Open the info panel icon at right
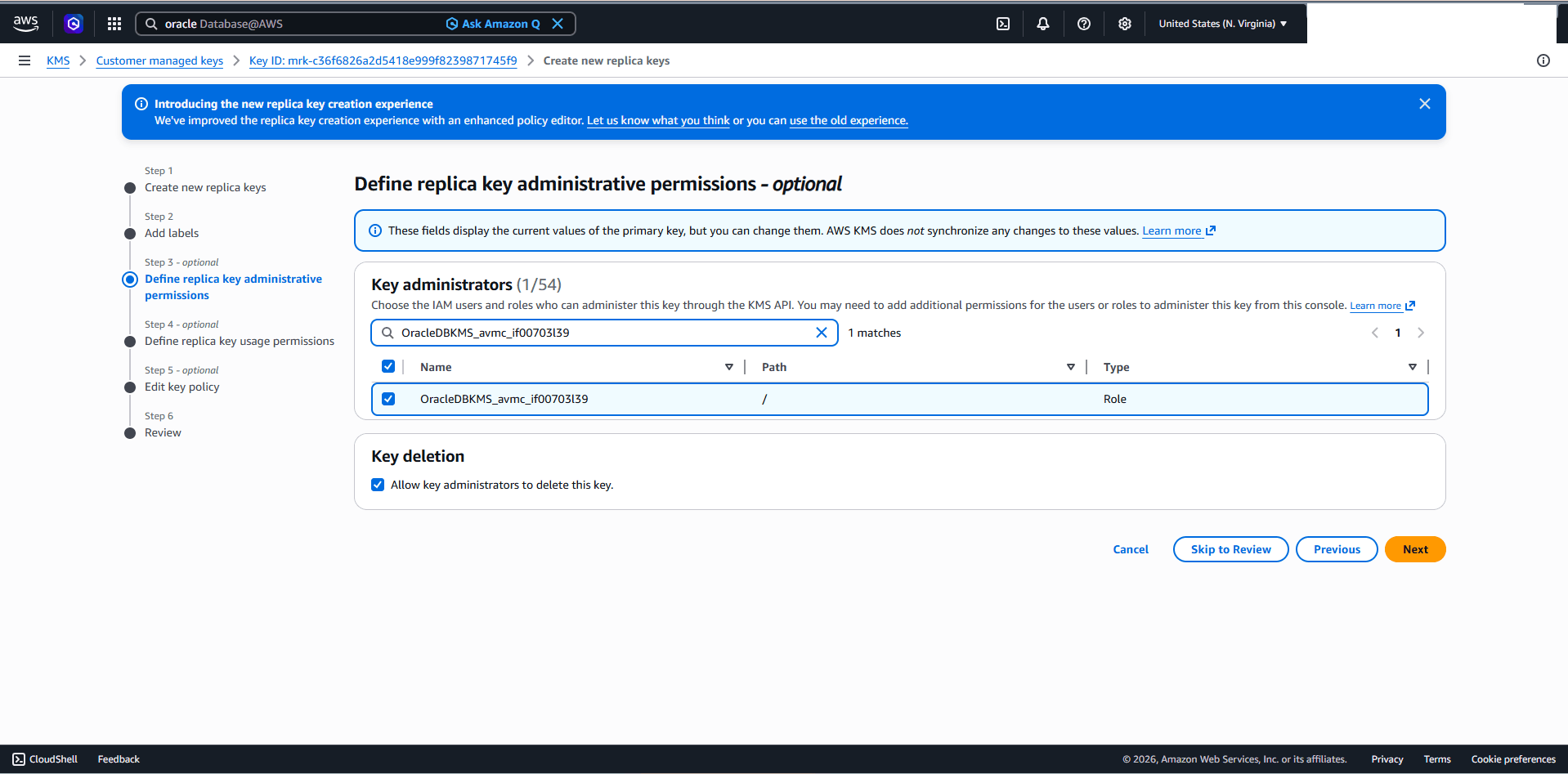1568x774 pixels. click(1543, 60)
